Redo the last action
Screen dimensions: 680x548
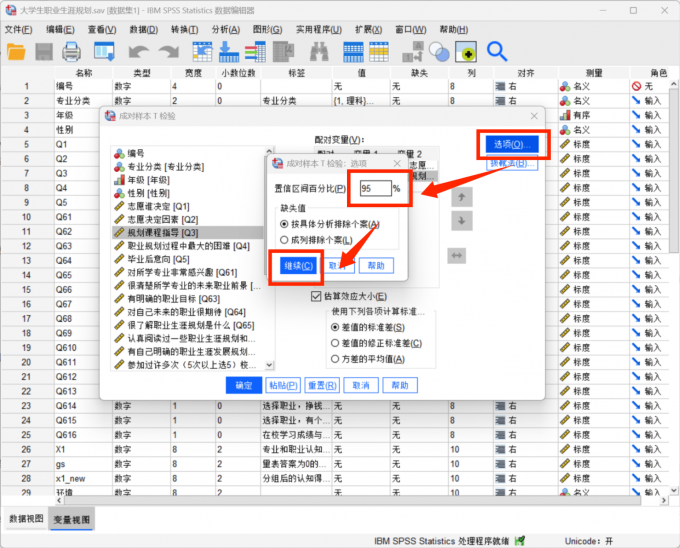169,52
